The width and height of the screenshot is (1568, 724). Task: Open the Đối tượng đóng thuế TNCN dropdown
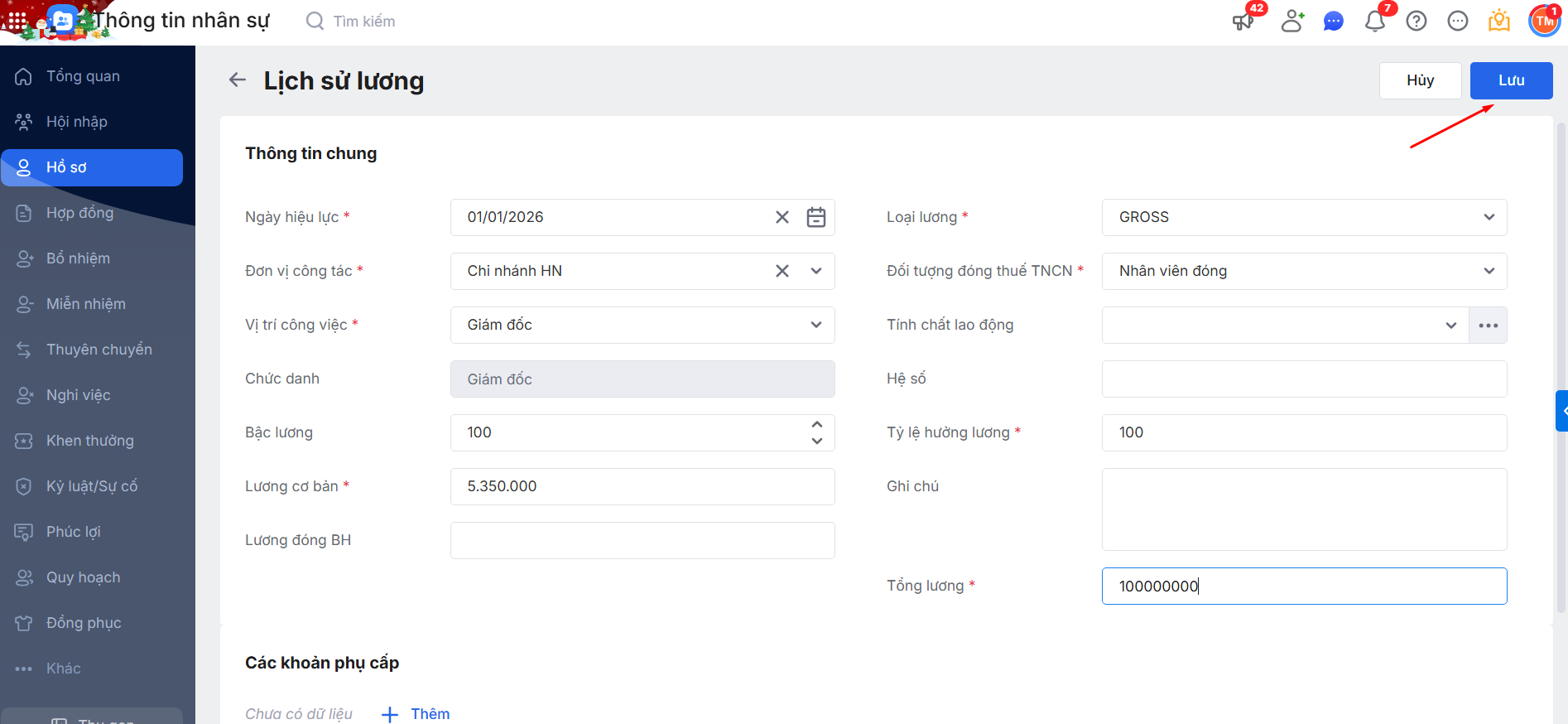tap(1489, 271)
